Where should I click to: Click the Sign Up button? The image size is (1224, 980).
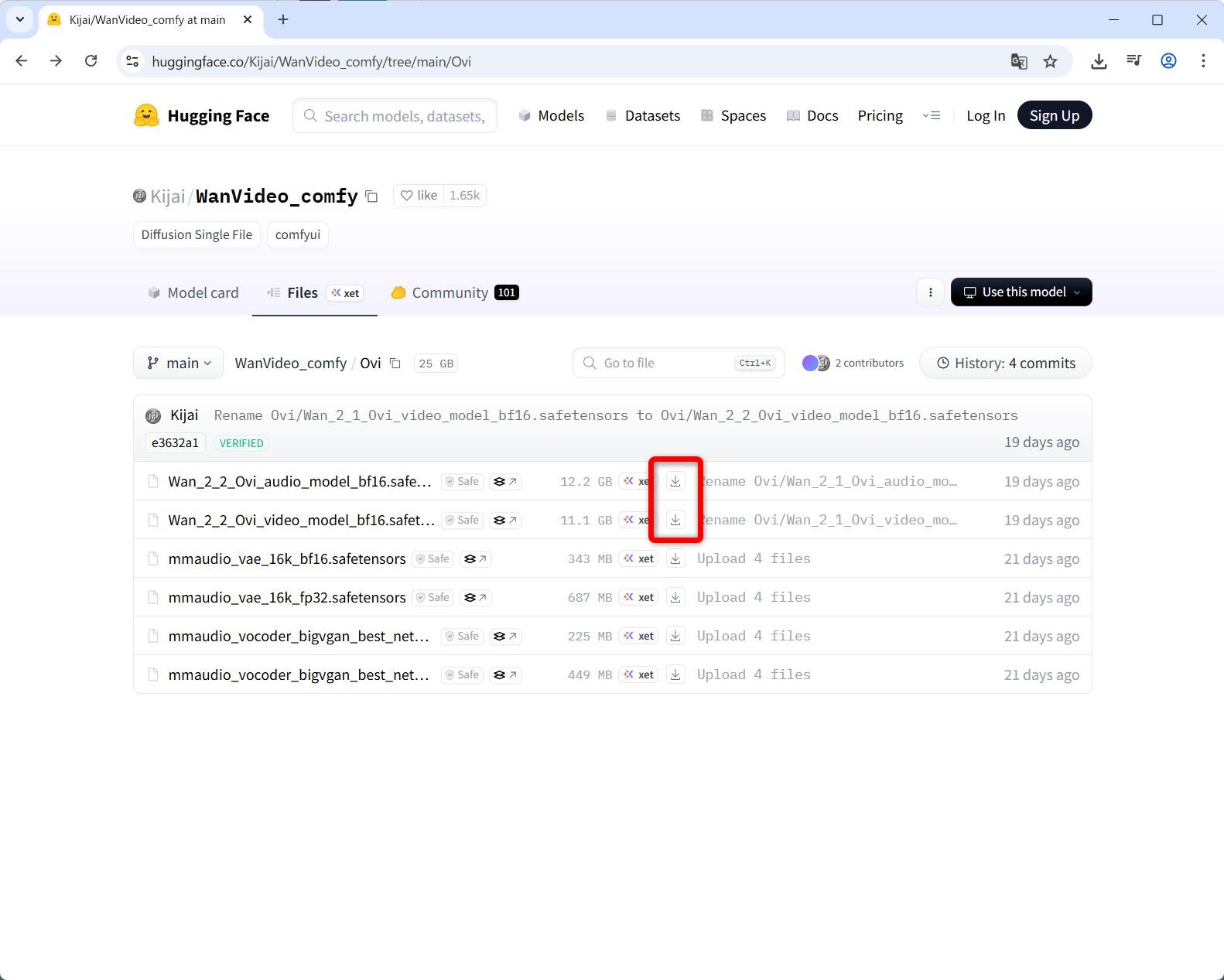click(1054, 116)
